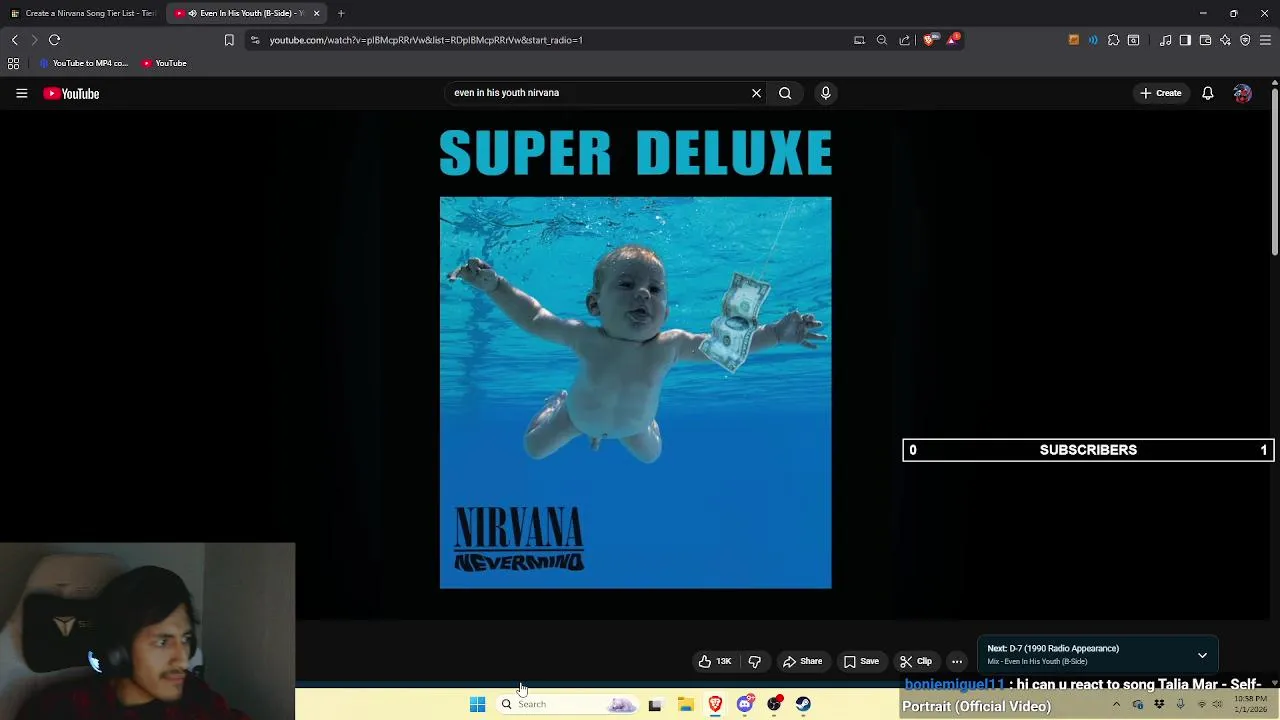Click the Nevermind album cover video
Image resolution: width=1280 pixels, height=720 pixels.
[635, 392]
